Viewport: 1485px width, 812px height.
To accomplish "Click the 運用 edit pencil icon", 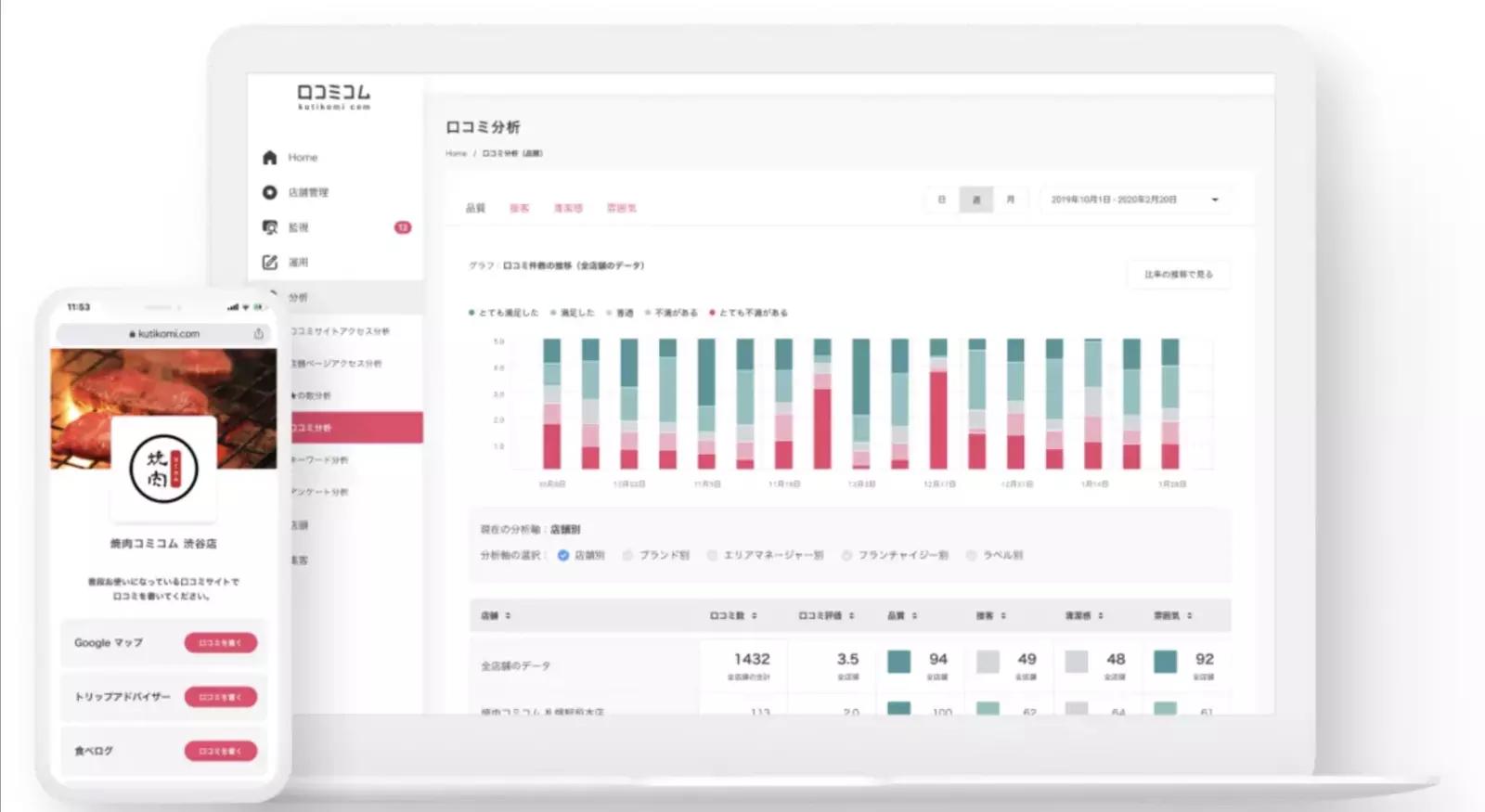I will [x=269, y=263].
